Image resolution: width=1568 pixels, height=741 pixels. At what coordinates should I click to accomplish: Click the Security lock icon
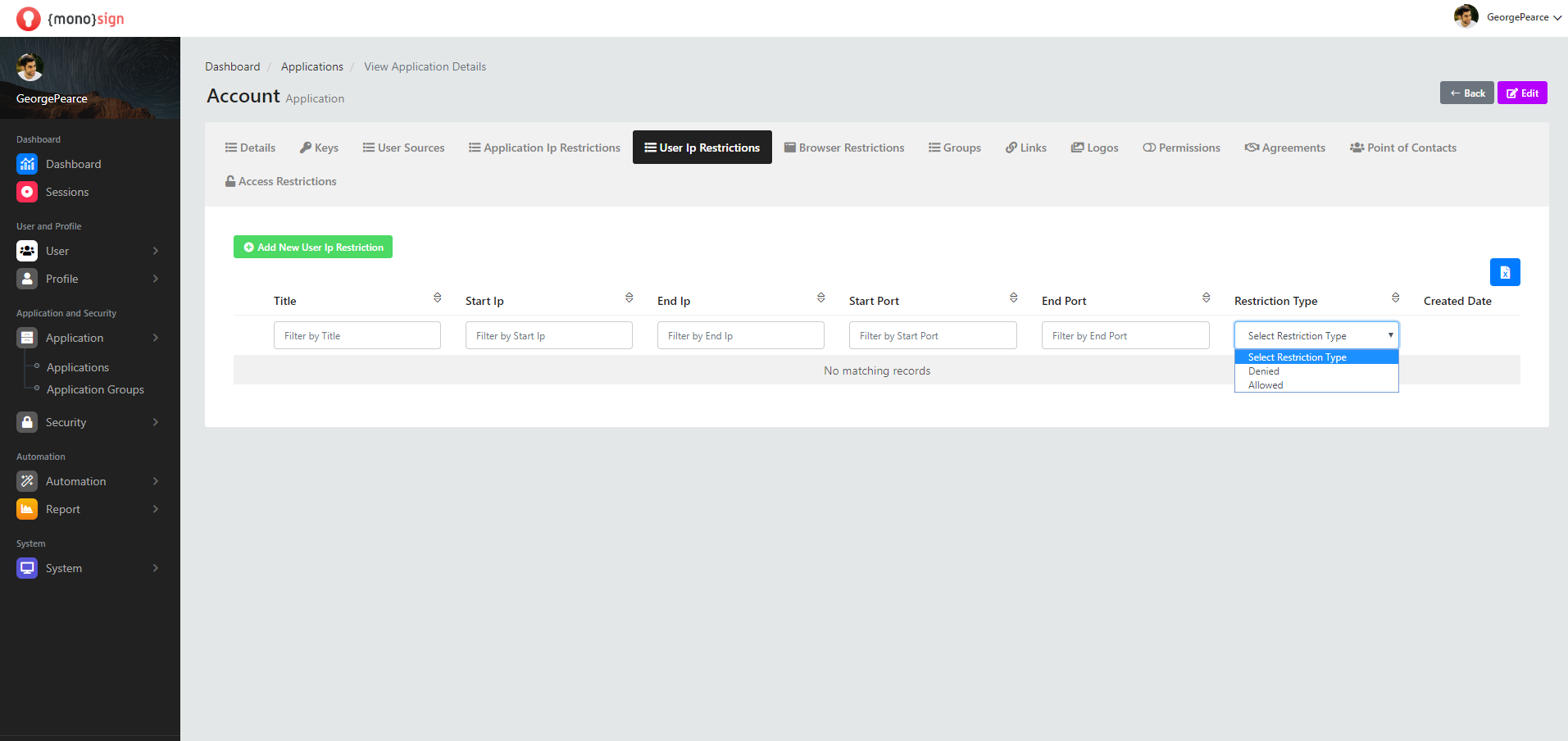click(27, 422)
